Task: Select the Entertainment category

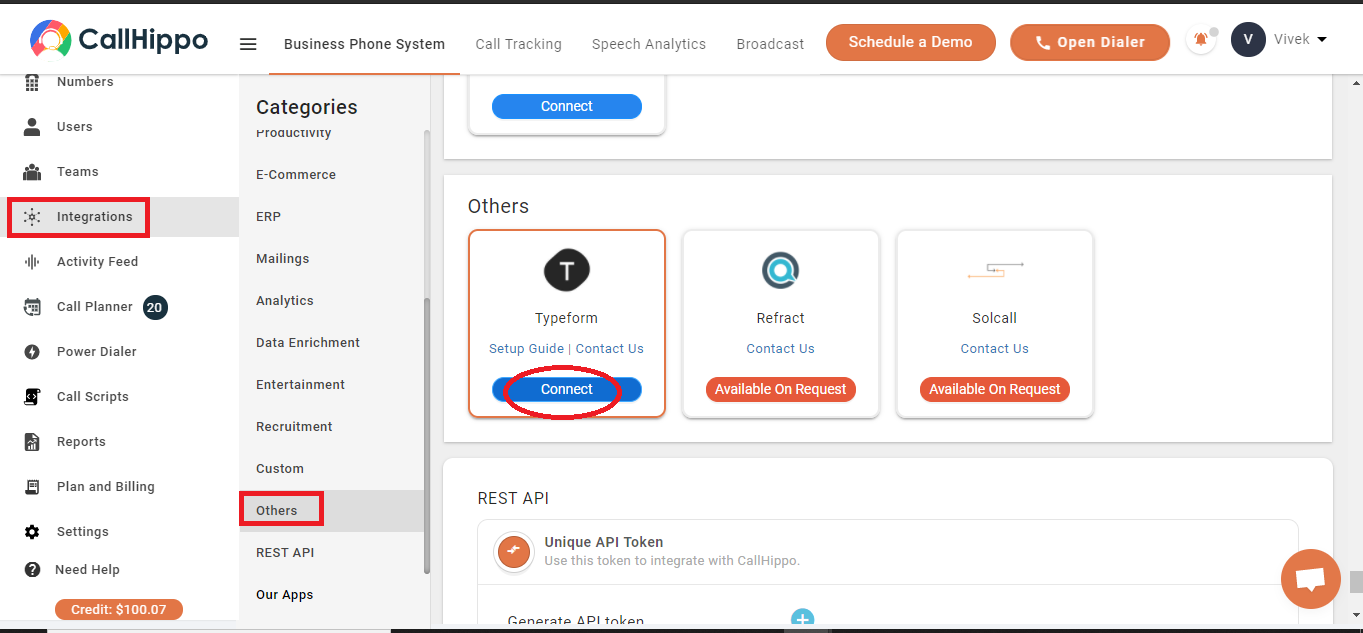Action: tap(300, 385)
